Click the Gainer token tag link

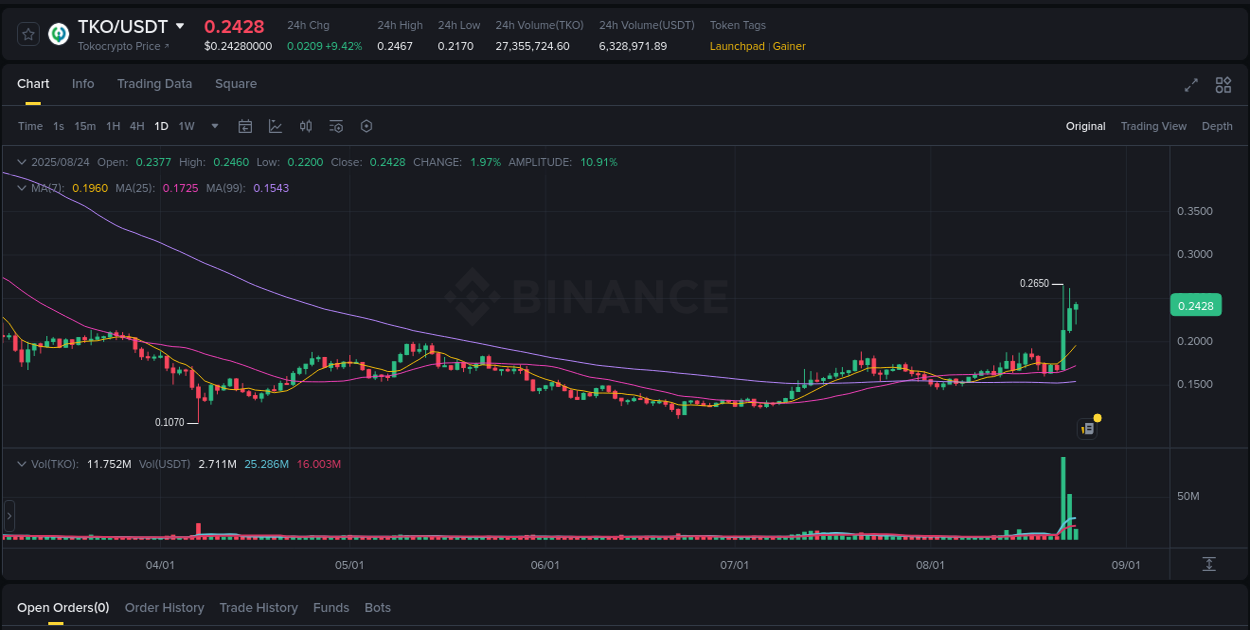(789, 46)
